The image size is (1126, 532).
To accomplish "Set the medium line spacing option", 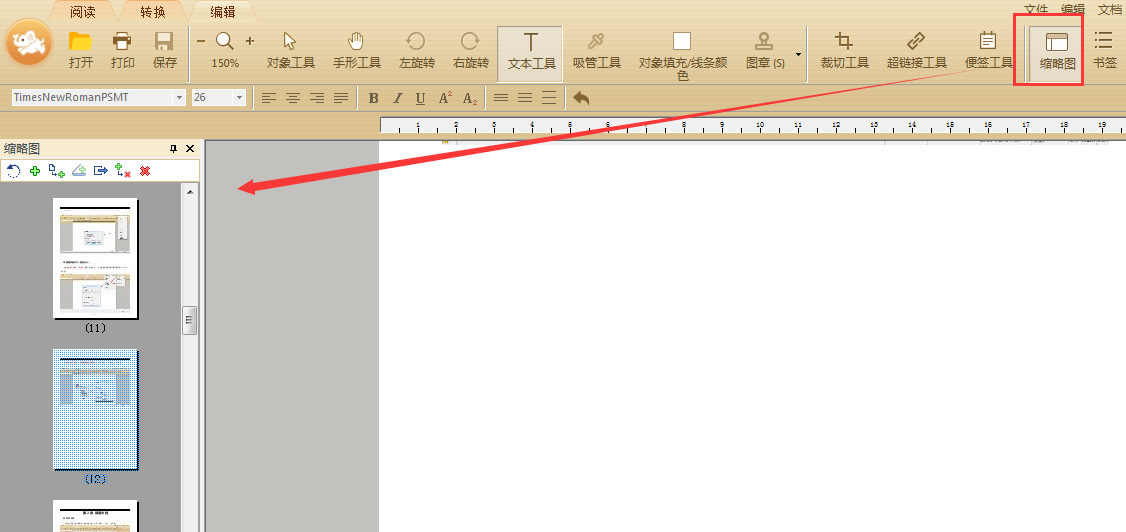I will [525, 98].
